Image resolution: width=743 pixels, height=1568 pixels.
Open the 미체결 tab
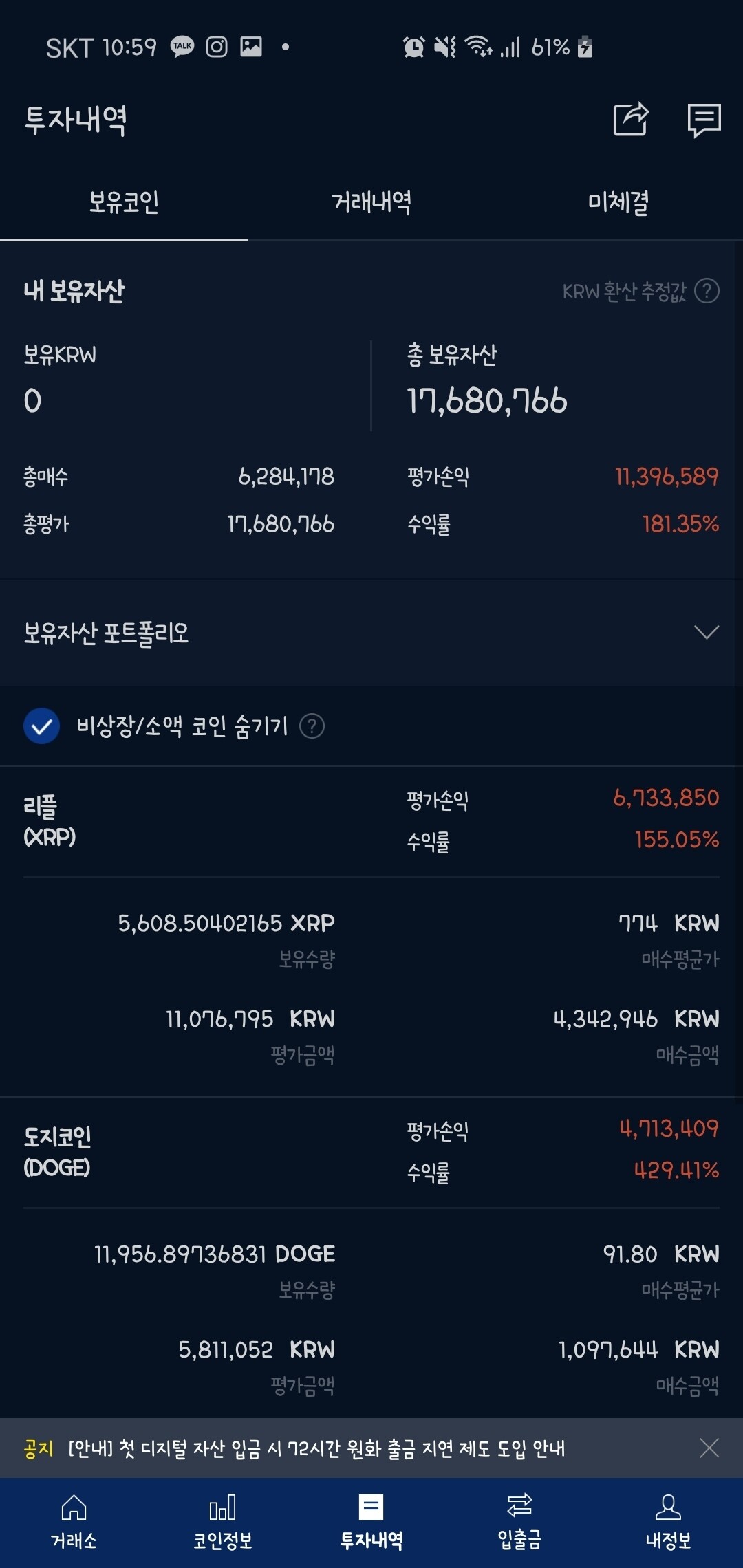coord(617,202)
